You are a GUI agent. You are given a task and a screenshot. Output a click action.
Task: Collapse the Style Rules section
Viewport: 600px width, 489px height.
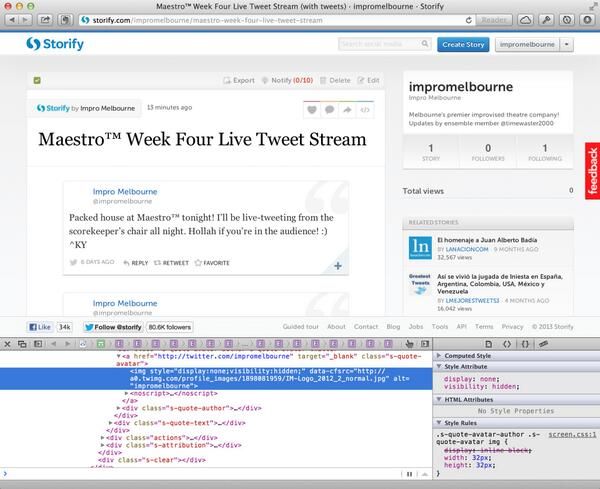coord(439,423)
